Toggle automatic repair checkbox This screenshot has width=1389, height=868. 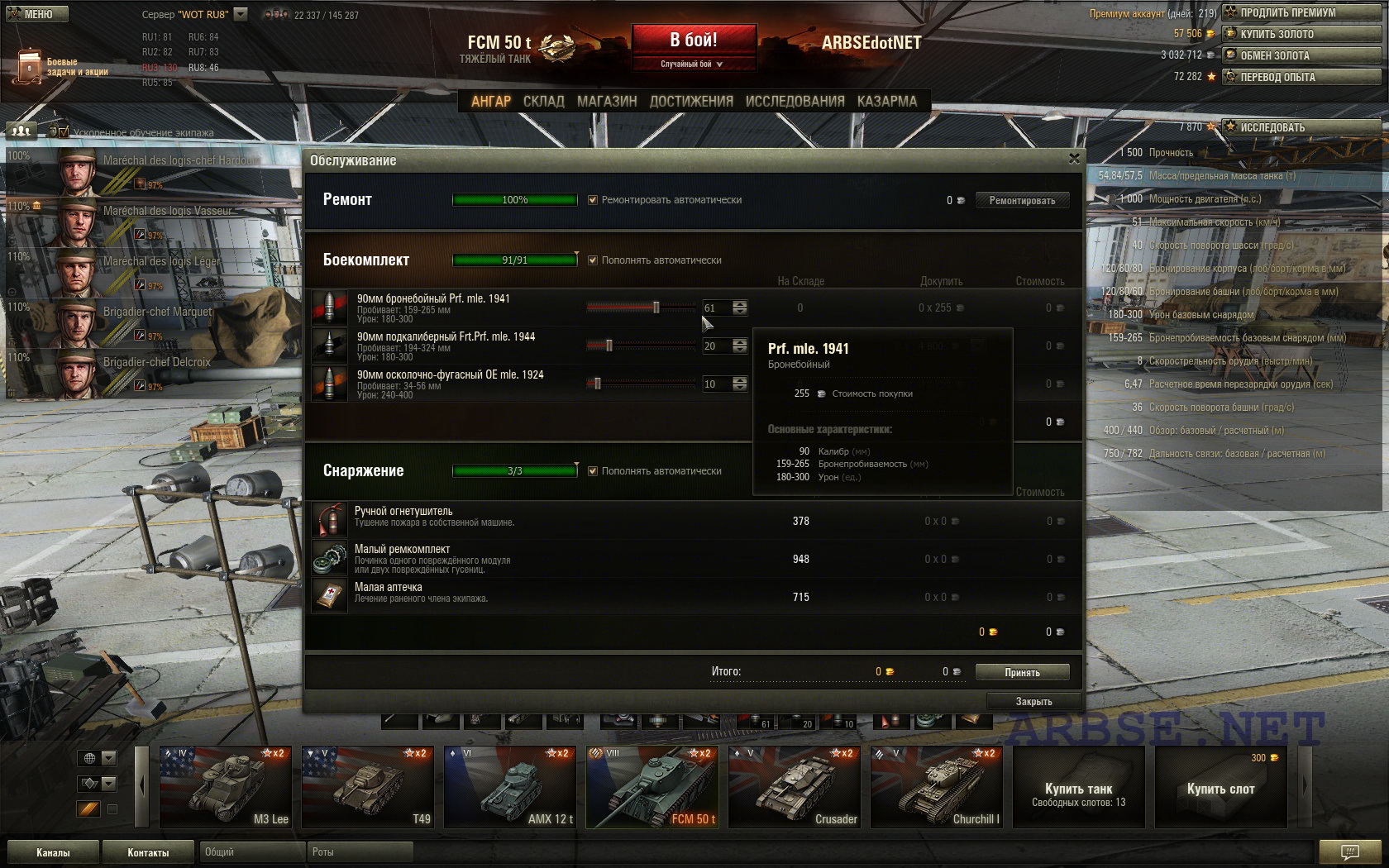pyautogui.click(x=592, y=200)
